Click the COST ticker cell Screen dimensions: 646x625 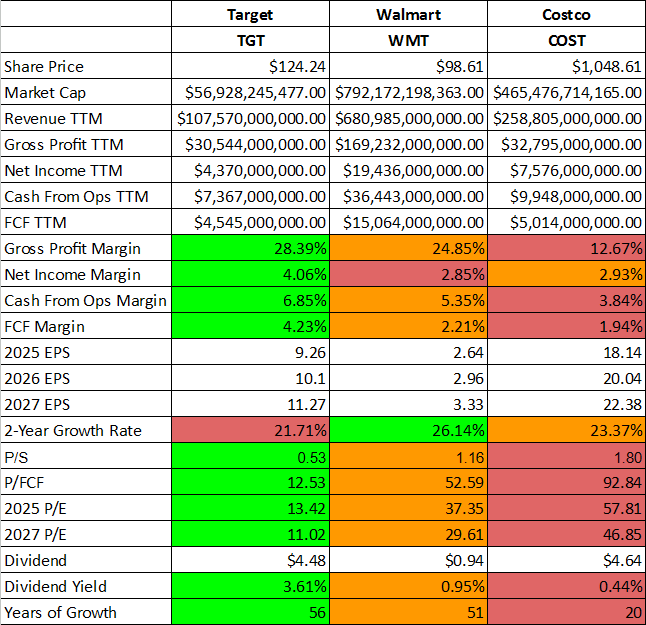click(566, 40)
